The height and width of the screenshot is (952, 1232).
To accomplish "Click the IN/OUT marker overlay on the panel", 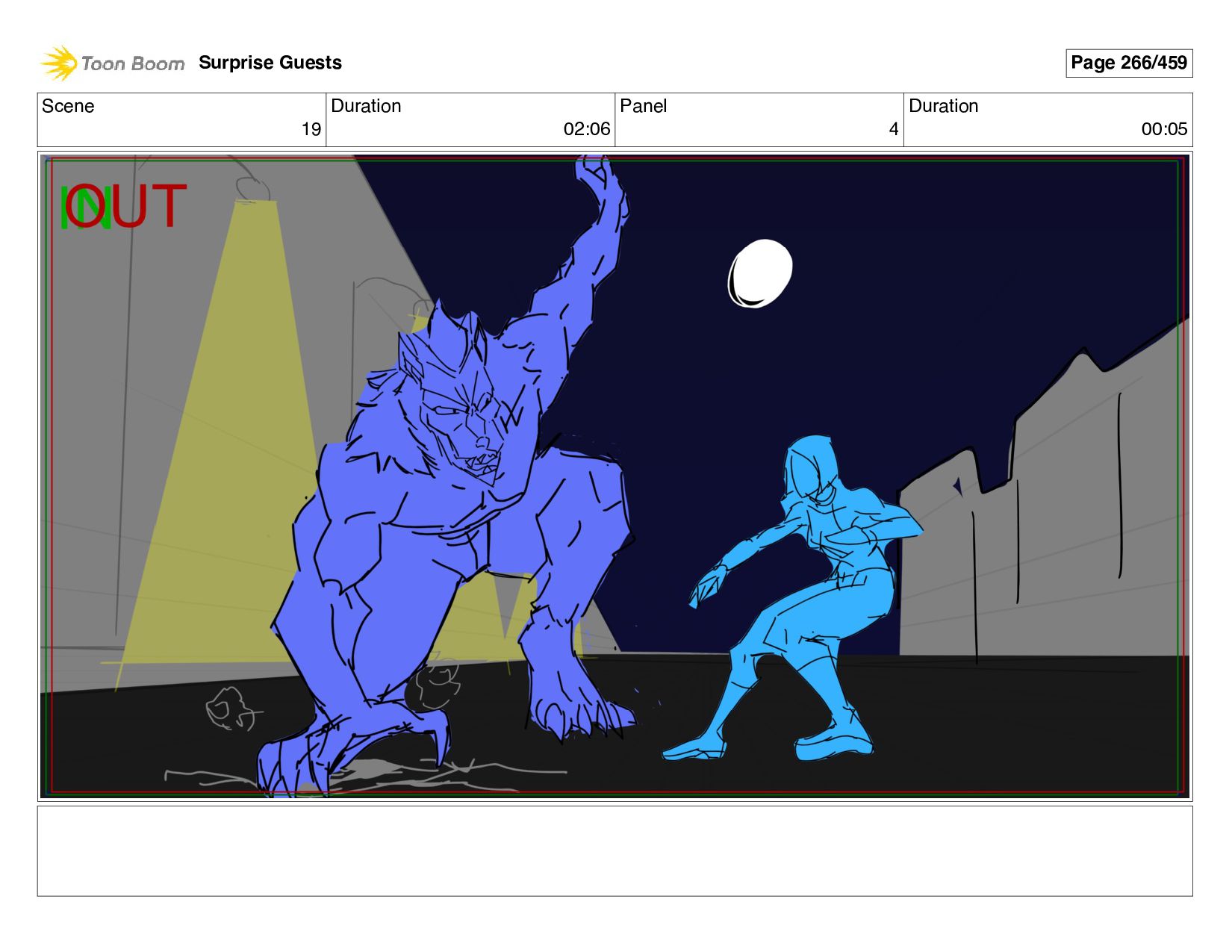I will click(122, 206).
